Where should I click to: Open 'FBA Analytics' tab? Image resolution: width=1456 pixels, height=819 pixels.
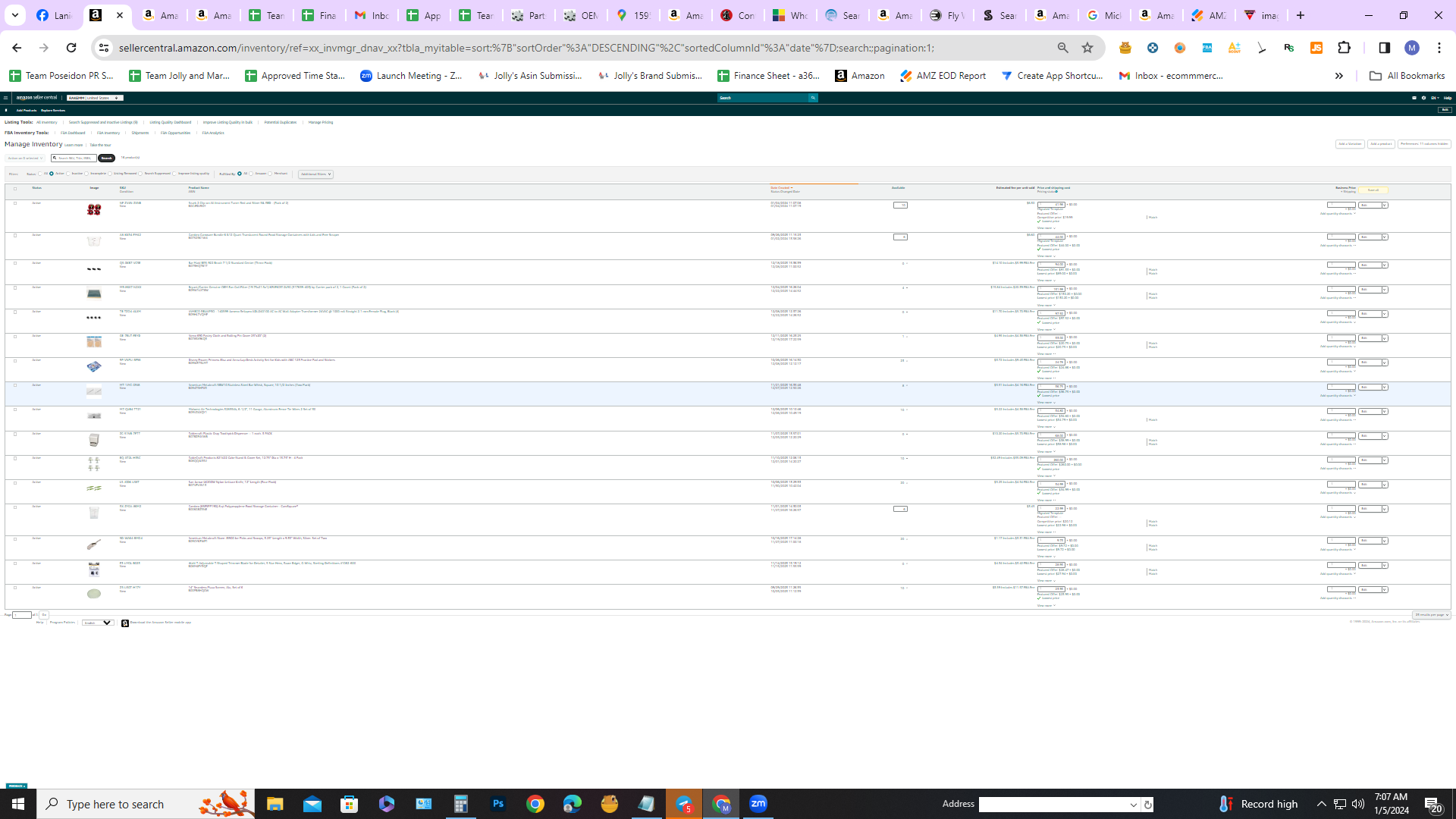pos(213,133)
